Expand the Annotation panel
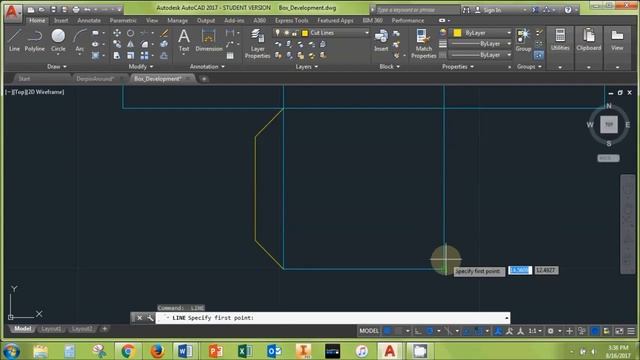The image size is (640, 360). coord(207,67)
